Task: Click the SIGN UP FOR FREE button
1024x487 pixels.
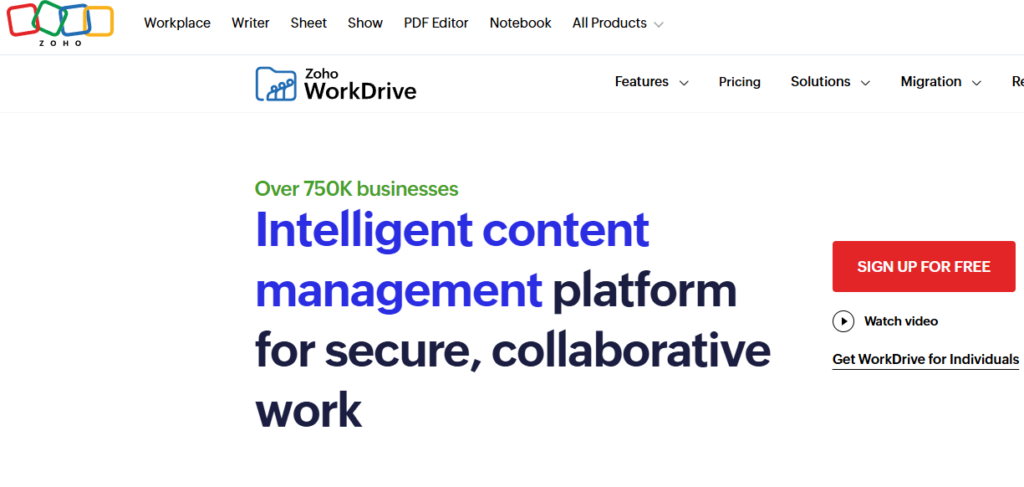Action: click(923, 266)
